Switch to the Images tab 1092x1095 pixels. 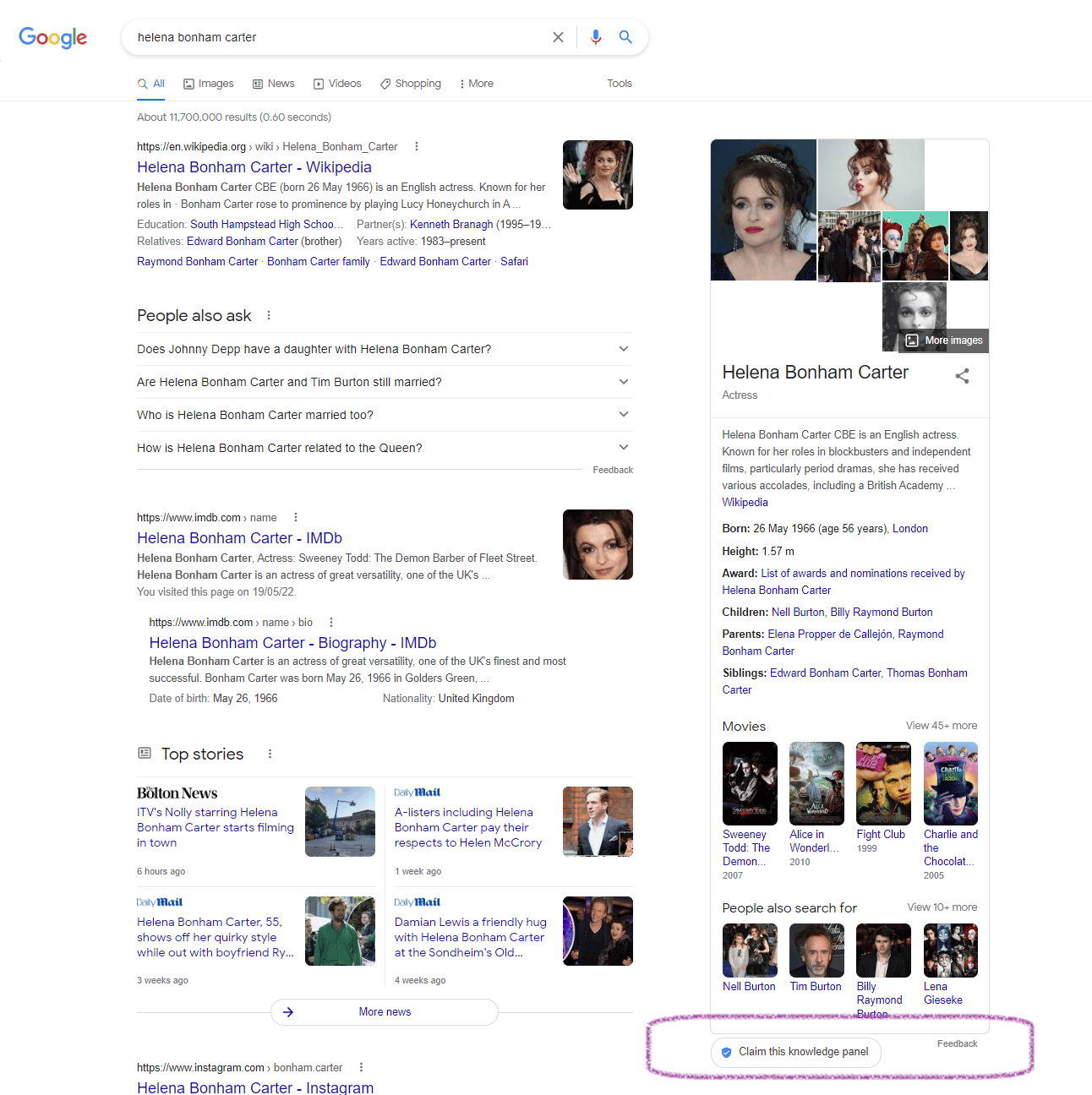coord(209,84)
